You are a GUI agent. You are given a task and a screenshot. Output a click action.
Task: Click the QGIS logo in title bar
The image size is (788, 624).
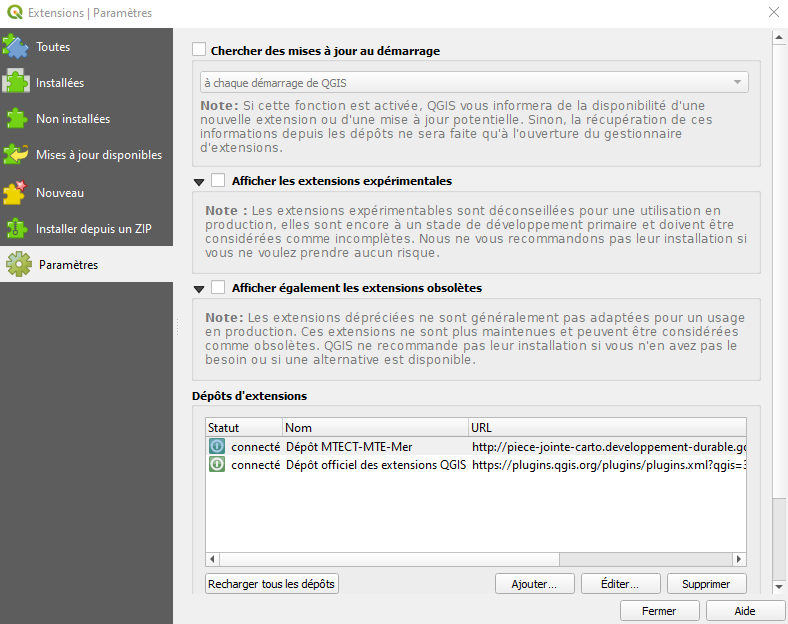point(15,12)
